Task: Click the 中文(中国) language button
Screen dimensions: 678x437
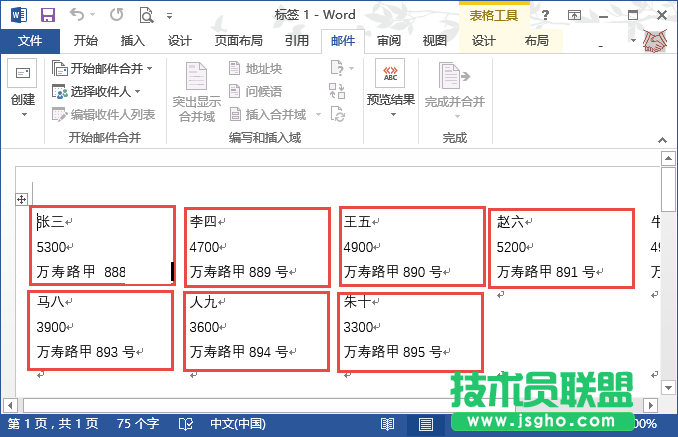Action: pos(237,425)
